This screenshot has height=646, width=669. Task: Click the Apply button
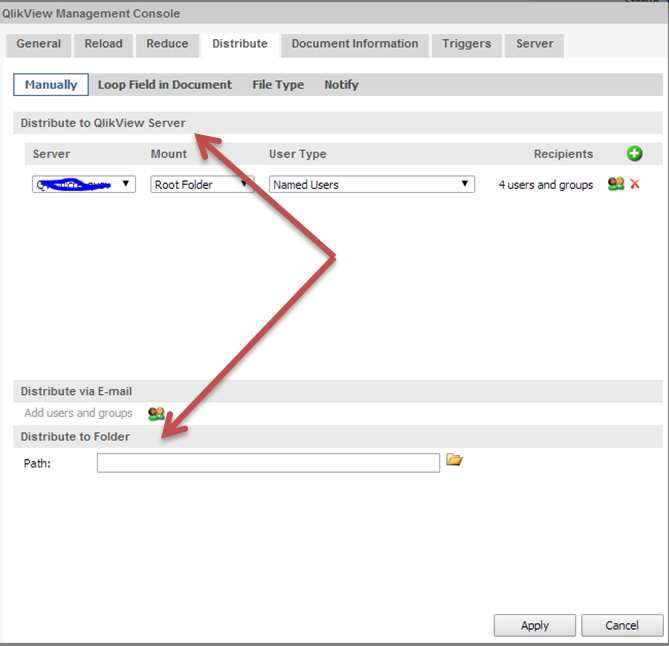click(535, 626)
